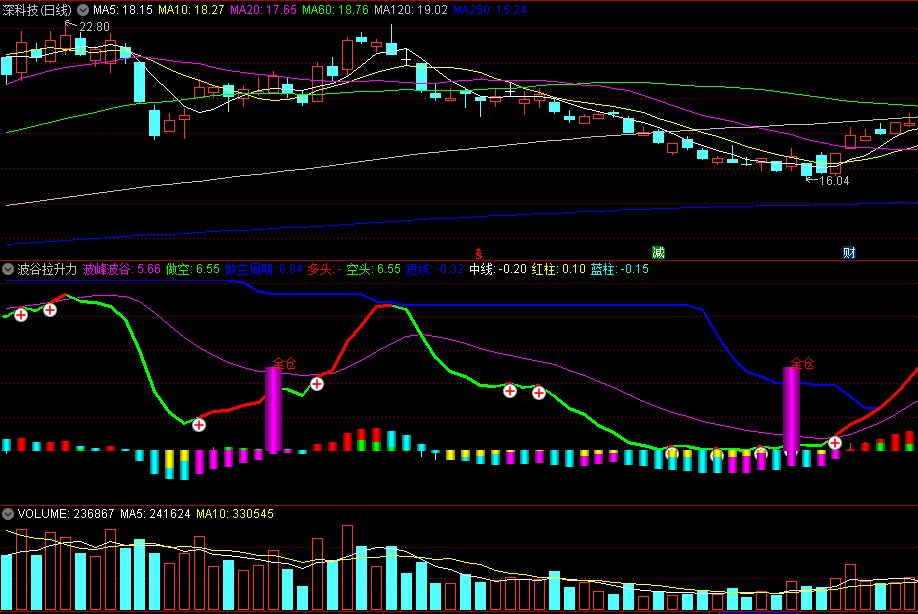Viewport: 918px width, 614px height.
Task: Click the 波峰波谷: 5.66 value
Action: pos(121,269)
